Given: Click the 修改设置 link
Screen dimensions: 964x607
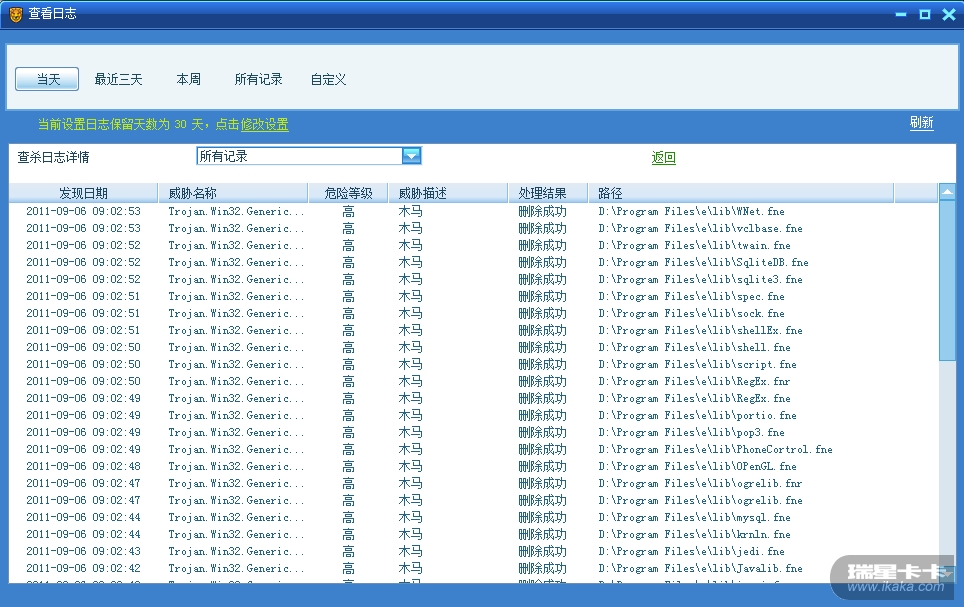Looking at the screenshot, I should tap(264, 124).
